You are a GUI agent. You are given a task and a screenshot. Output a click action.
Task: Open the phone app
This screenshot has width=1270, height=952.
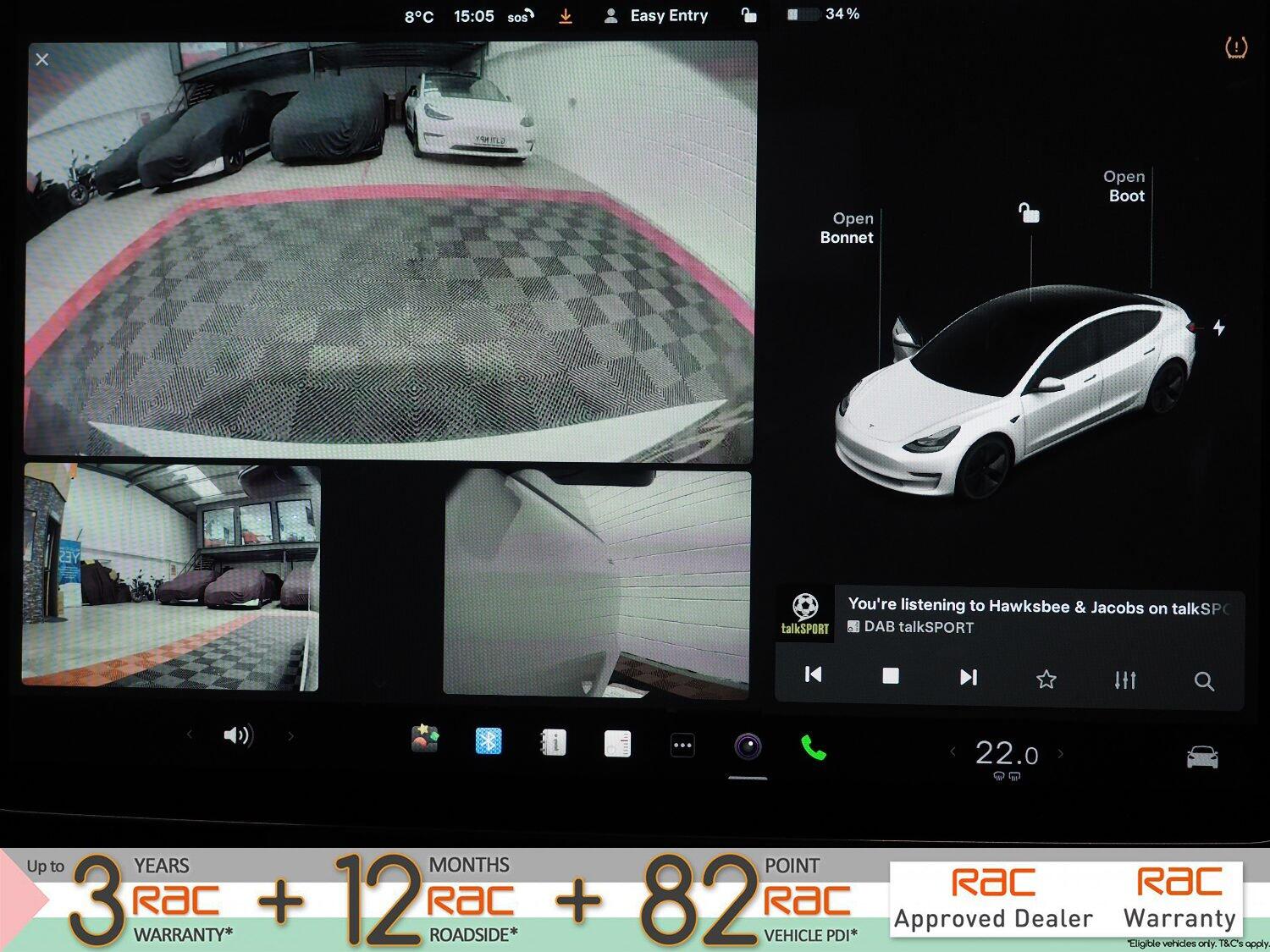813,747
